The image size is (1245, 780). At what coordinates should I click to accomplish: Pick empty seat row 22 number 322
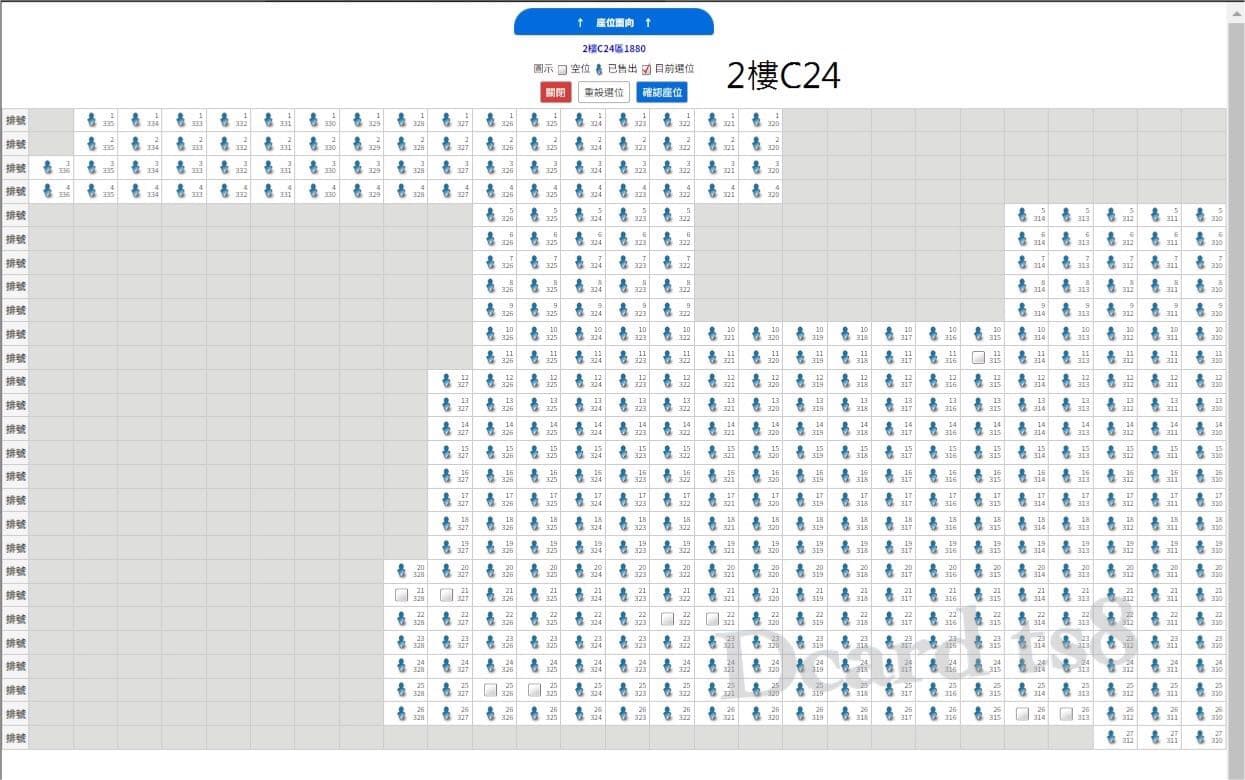pyautogui.click(x=667, y=619)
